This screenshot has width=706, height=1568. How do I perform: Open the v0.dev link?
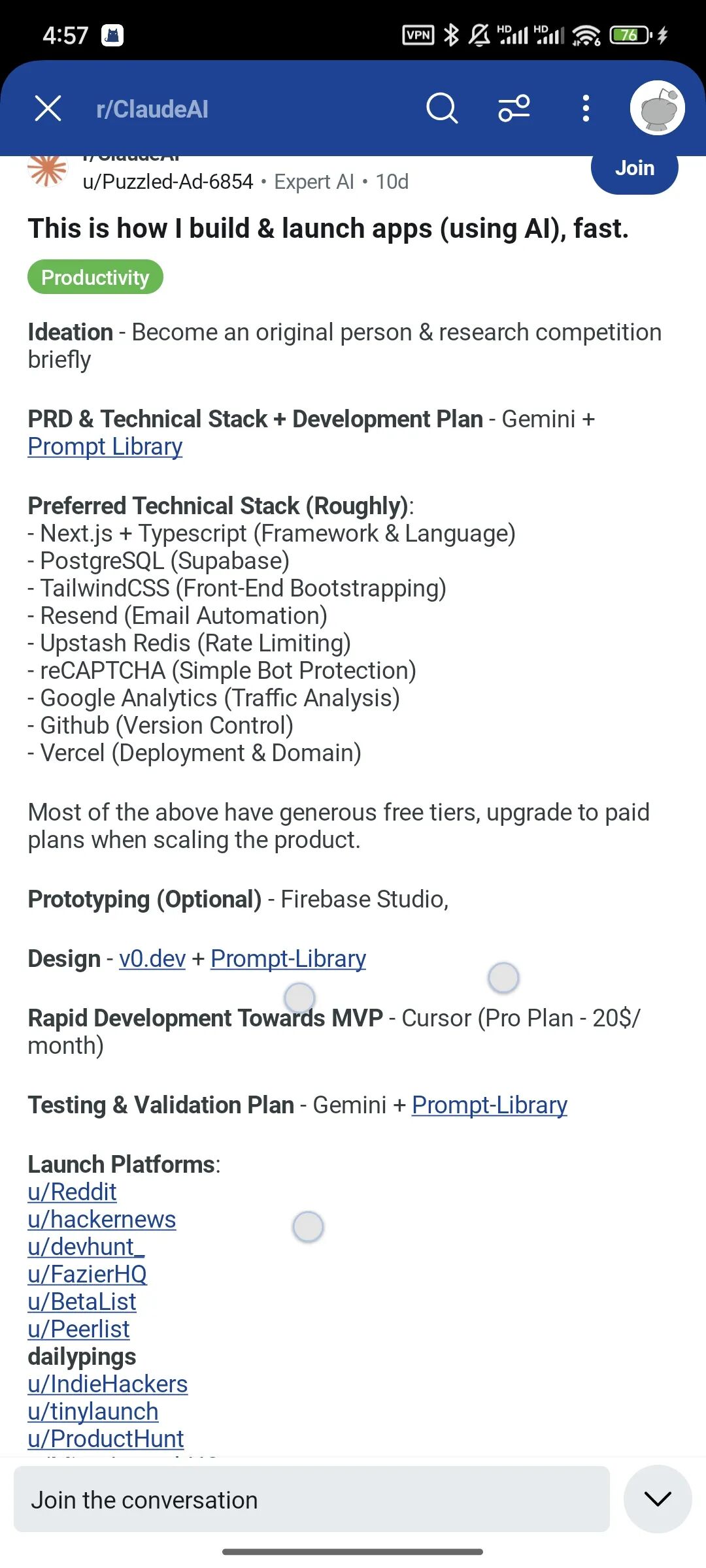pyautogui.click(x=152, y=958)
